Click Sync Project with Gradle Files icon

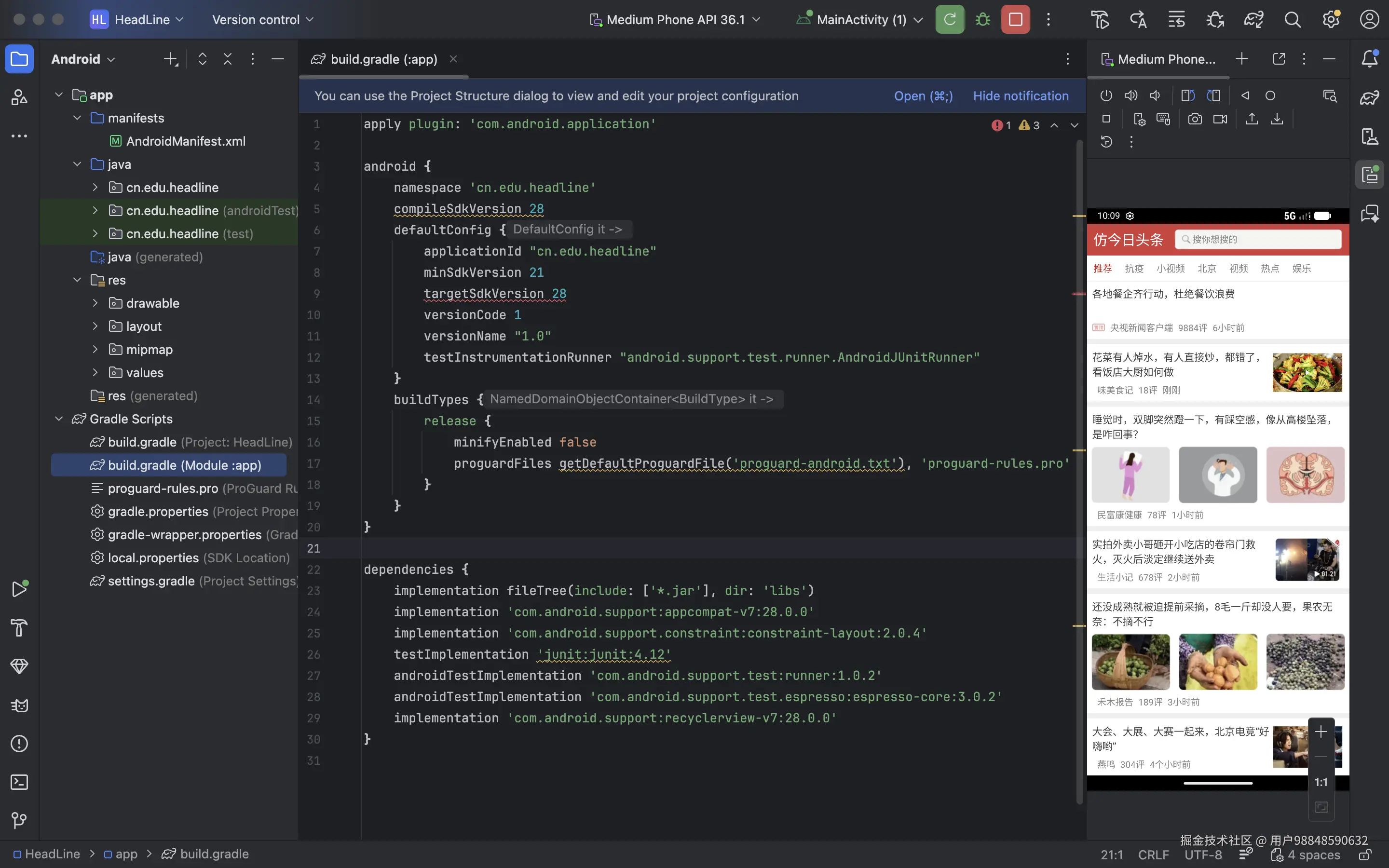coord(1253,19)
